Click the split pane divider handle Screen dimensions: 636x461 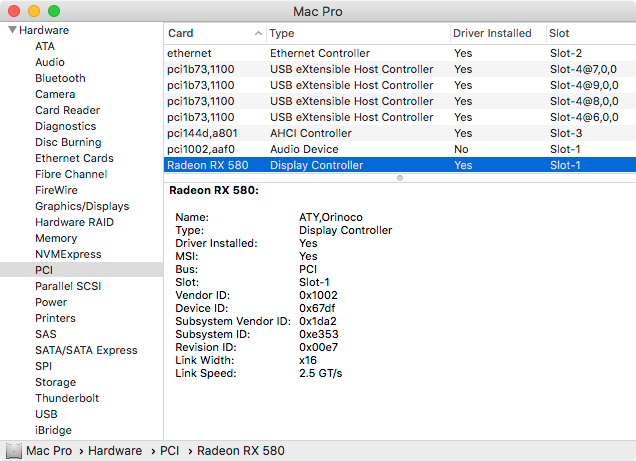coord(400,178)
